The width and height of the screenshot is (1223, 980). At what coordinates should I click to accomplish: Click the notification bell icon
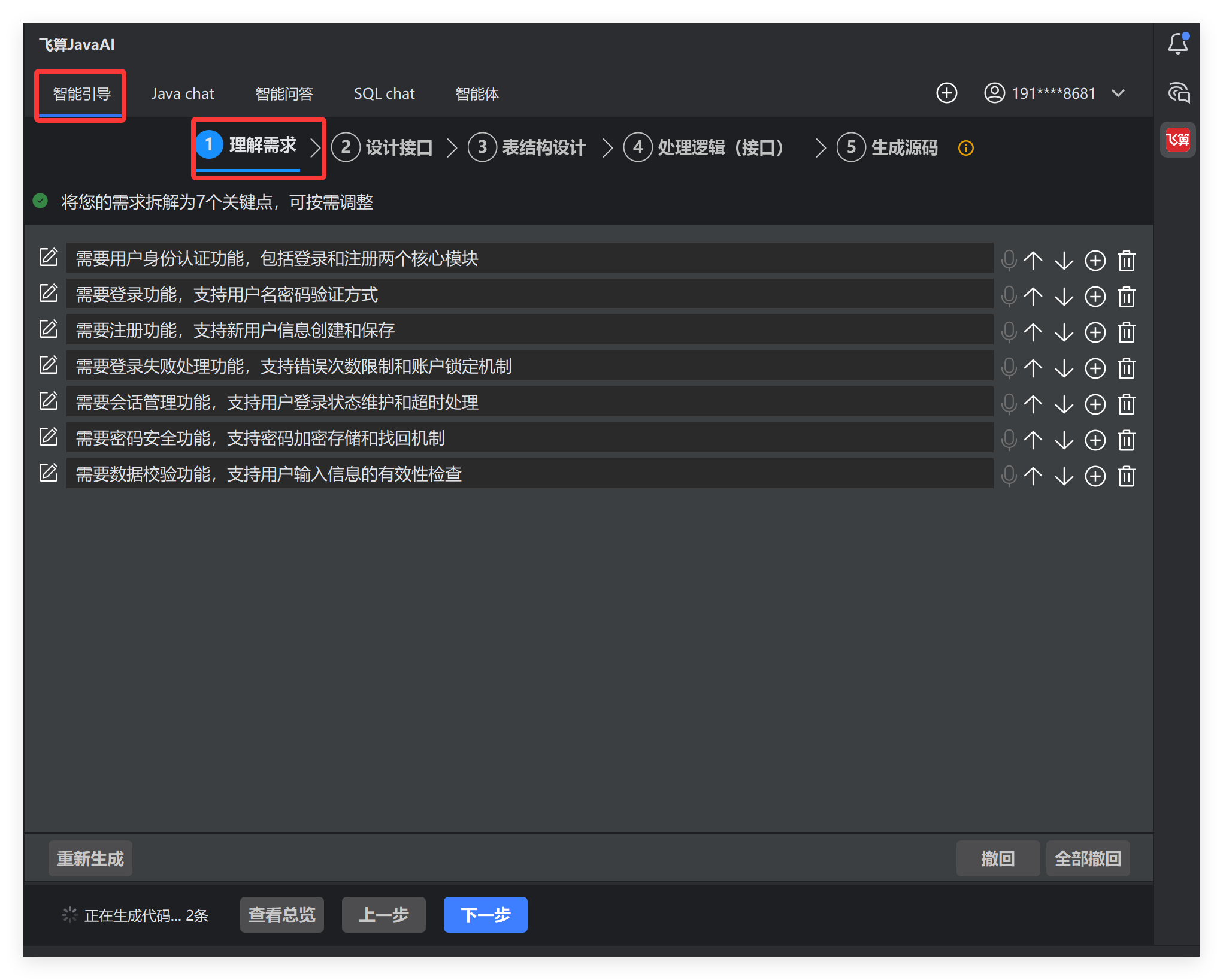click(x=1178, y=44)
